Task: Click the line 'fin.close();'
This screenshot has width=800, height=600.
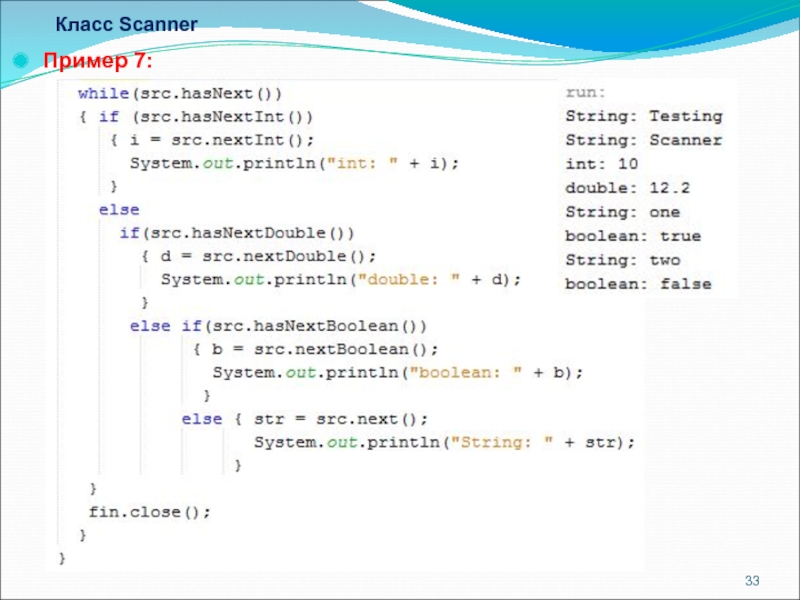Action: tap(149, 512)
